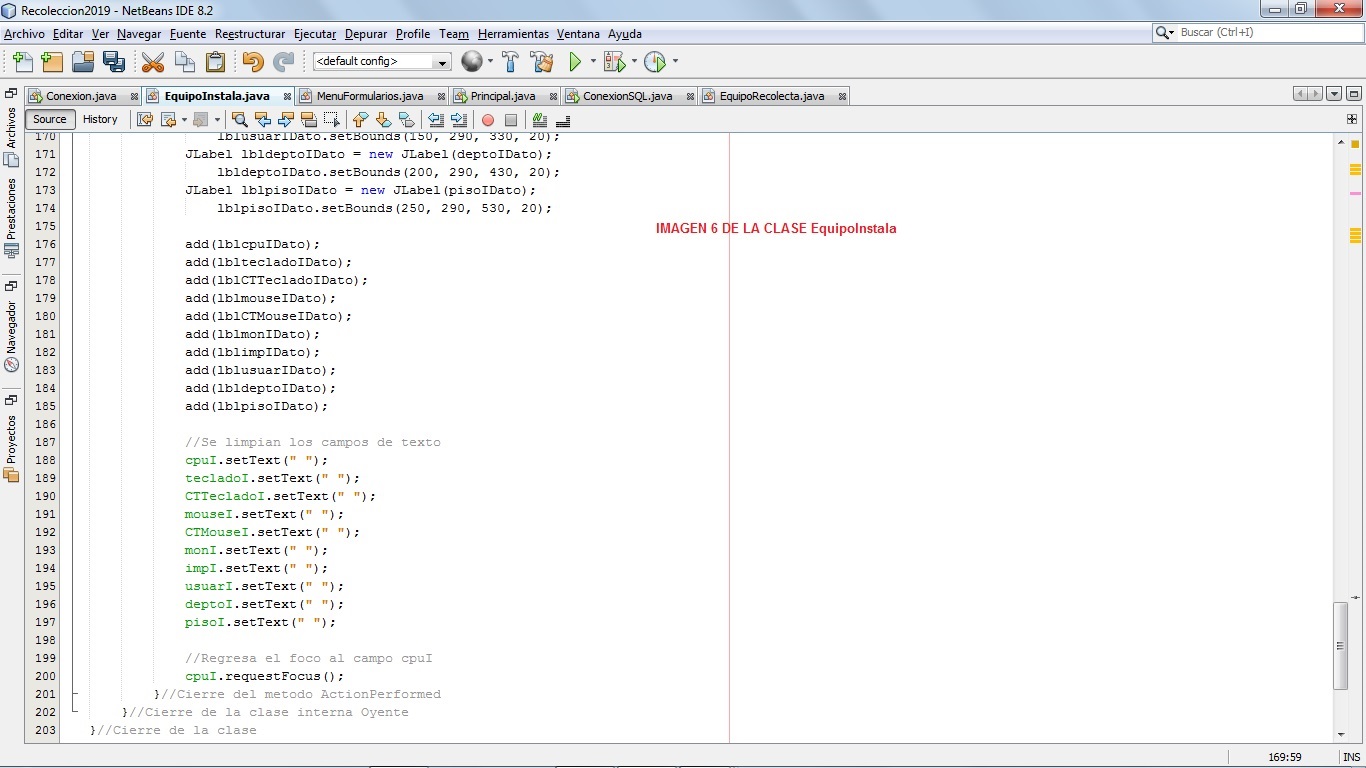Expand the back-navigation history dropdown arrow
This screenshot has width=1366, height=768.
(184, 120)
